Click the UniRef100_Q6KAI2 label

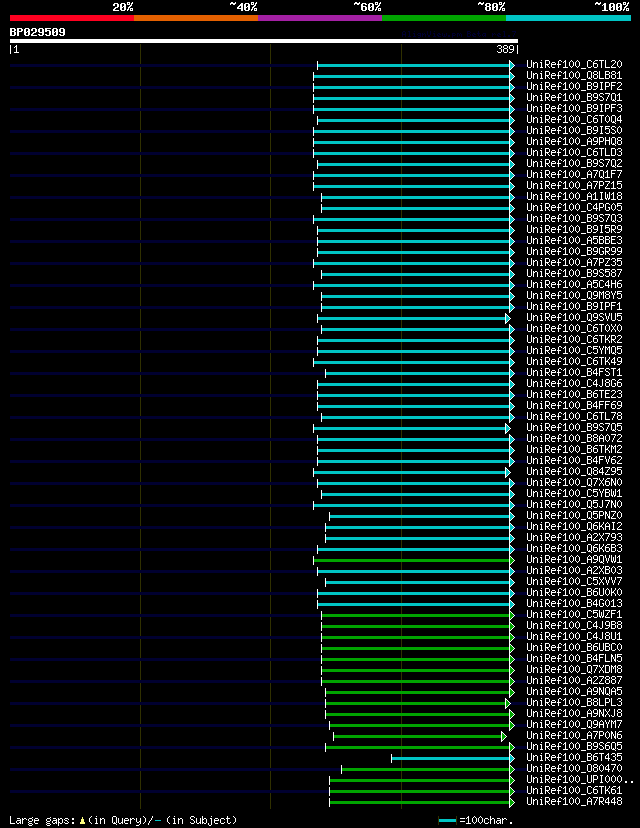(x=574, y=526)
